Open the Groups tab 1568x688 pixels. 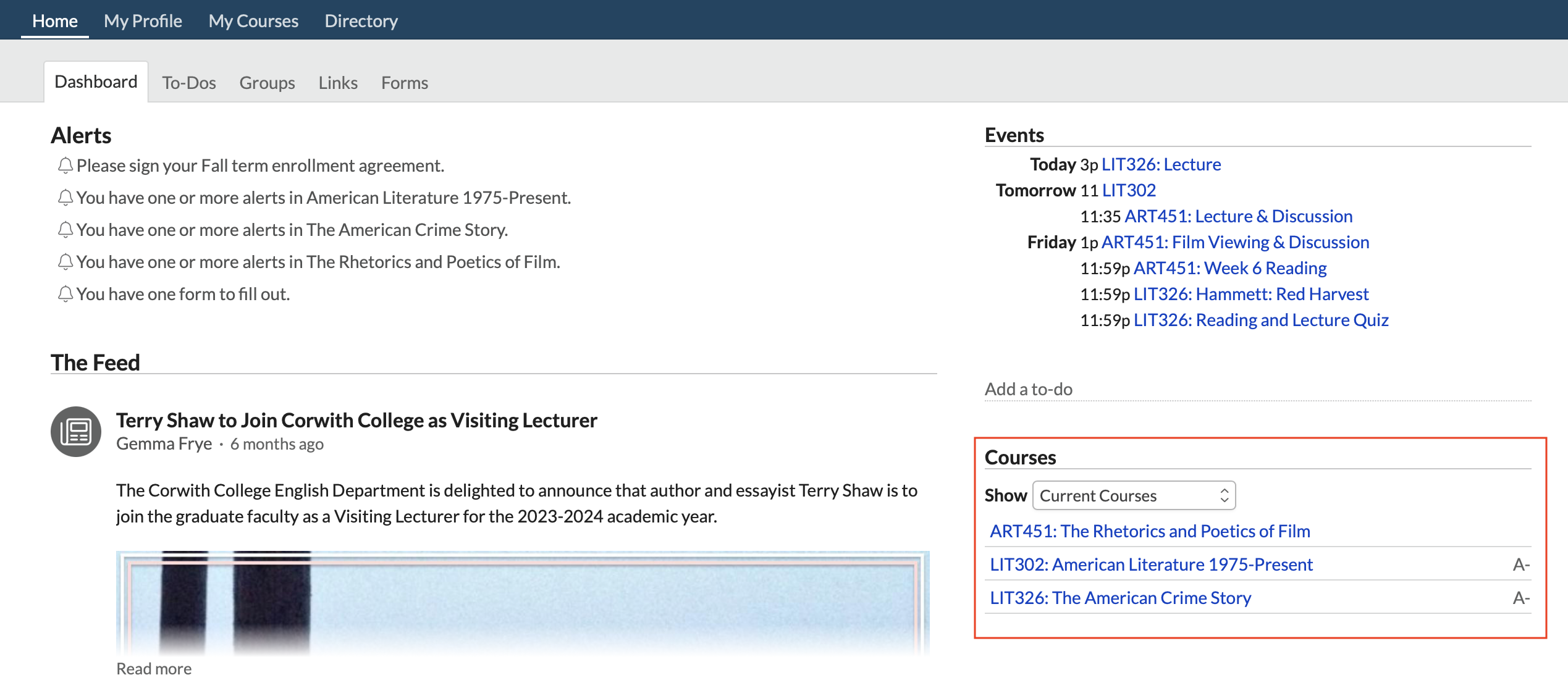coord(267,83)
